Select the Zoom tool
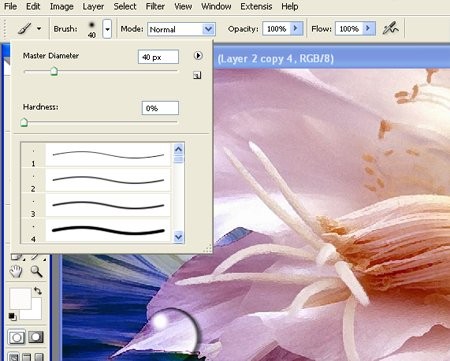The image size is (450, 361). tap(36, 272)
